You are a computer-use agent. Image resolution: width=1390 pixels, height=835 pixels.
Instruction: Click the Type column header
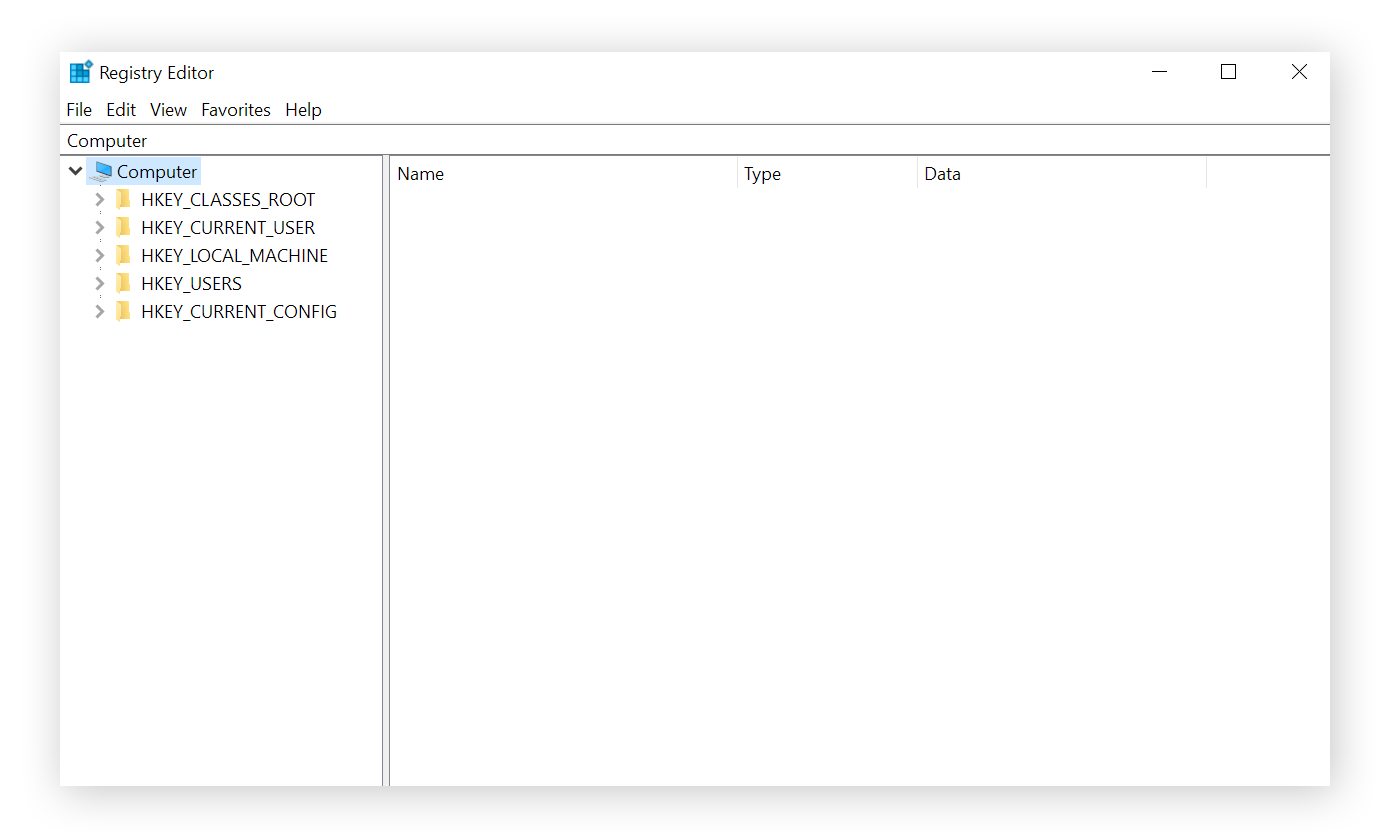(762, 173)
